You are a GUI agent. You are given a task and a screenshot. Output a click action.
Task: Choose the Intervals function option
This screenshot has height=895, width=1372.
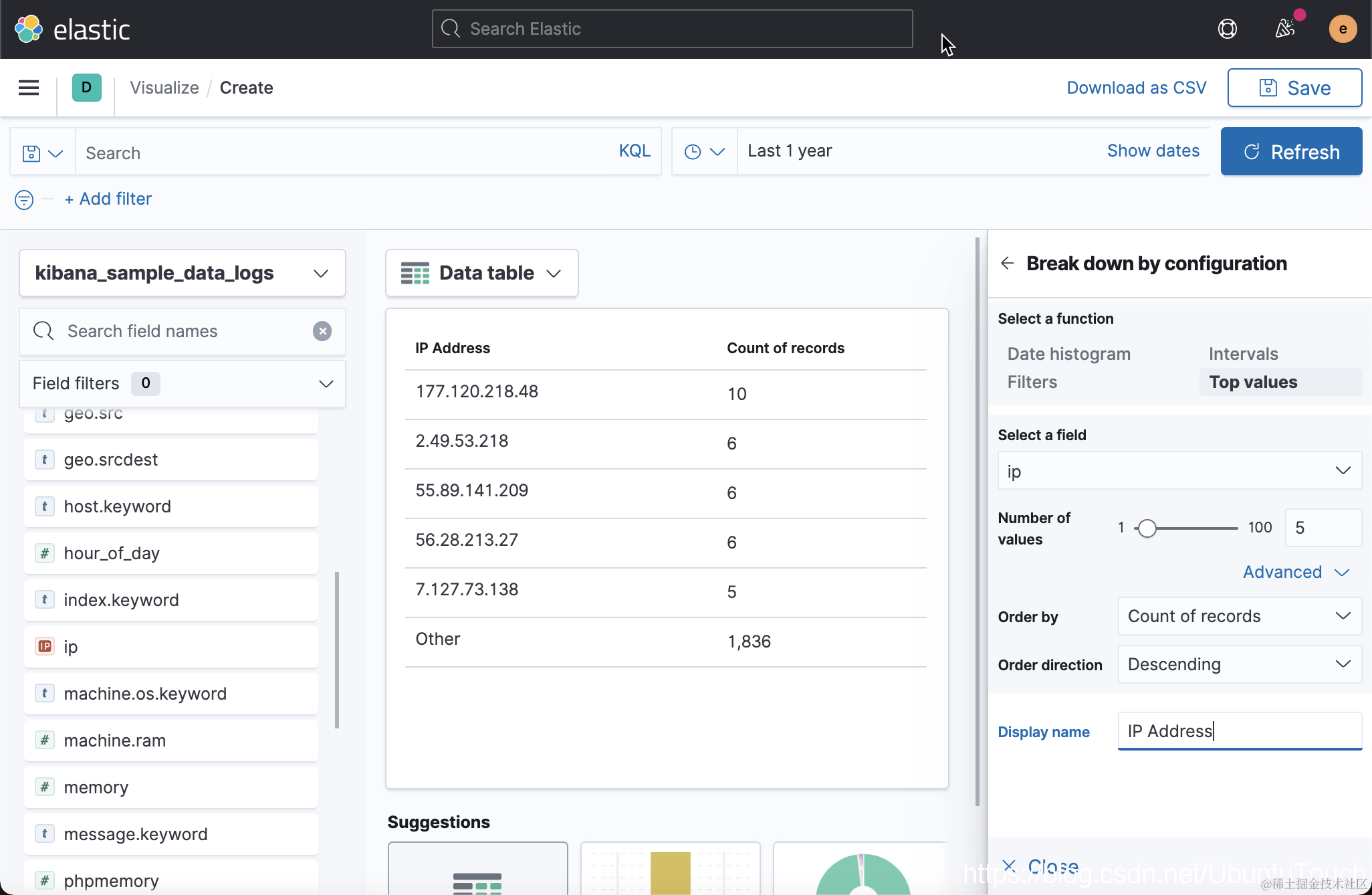(1243, 354)
